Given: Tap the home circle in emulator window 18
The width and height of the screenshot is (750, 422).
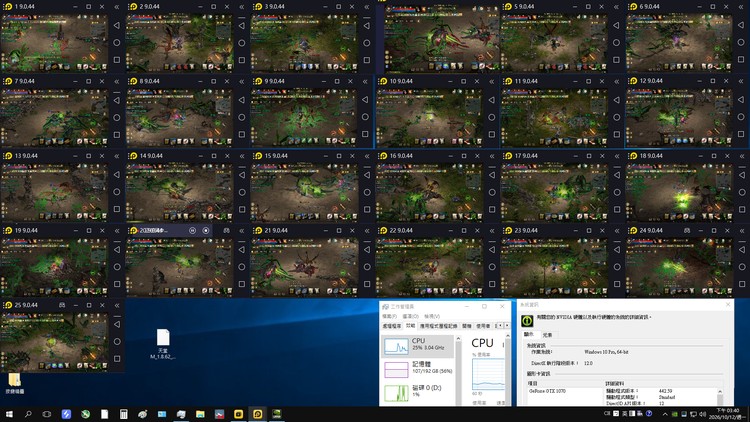Looking at the screenshot, I should click(x=741, y=192).
